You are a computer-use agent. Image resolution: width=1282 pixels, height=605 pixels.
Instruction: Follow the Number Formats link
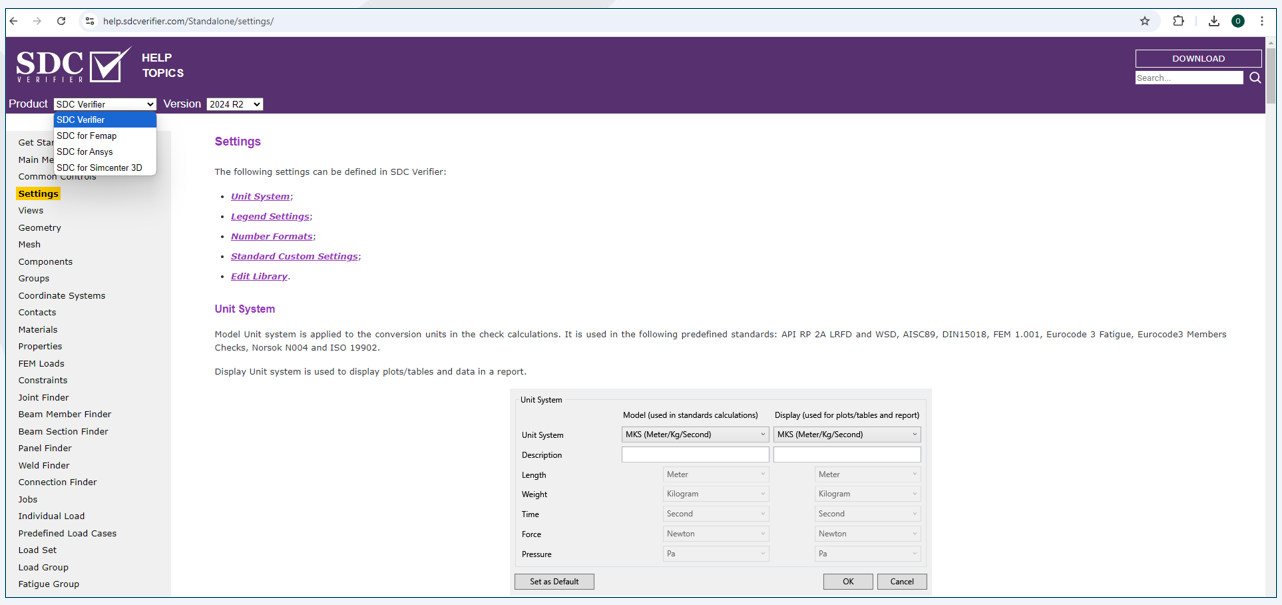click(x=272, y=237)
